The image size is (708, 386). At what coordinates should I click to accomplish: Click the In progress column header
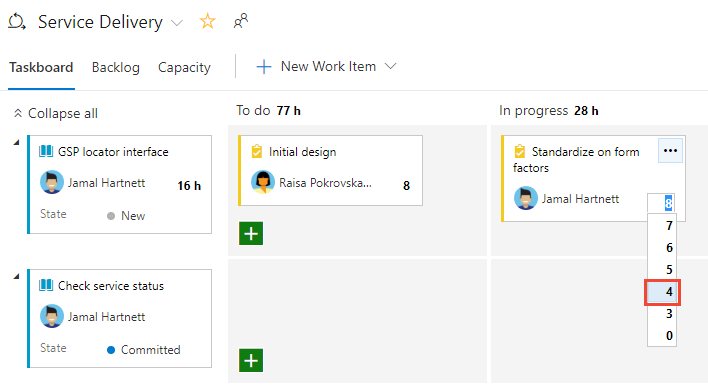pyautogui.click(x=533, y=111)
